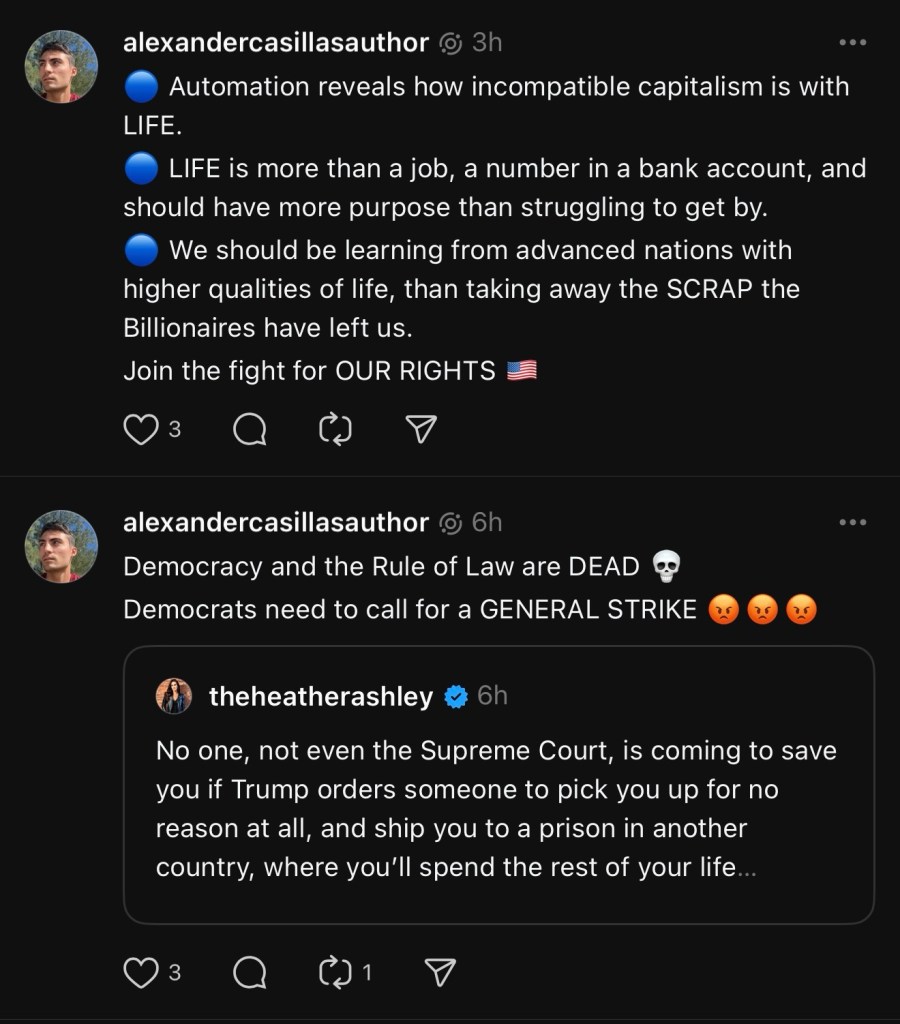Open the quoted post about the Supreme Court
900x1024 pixels.
tap(497, 810)
